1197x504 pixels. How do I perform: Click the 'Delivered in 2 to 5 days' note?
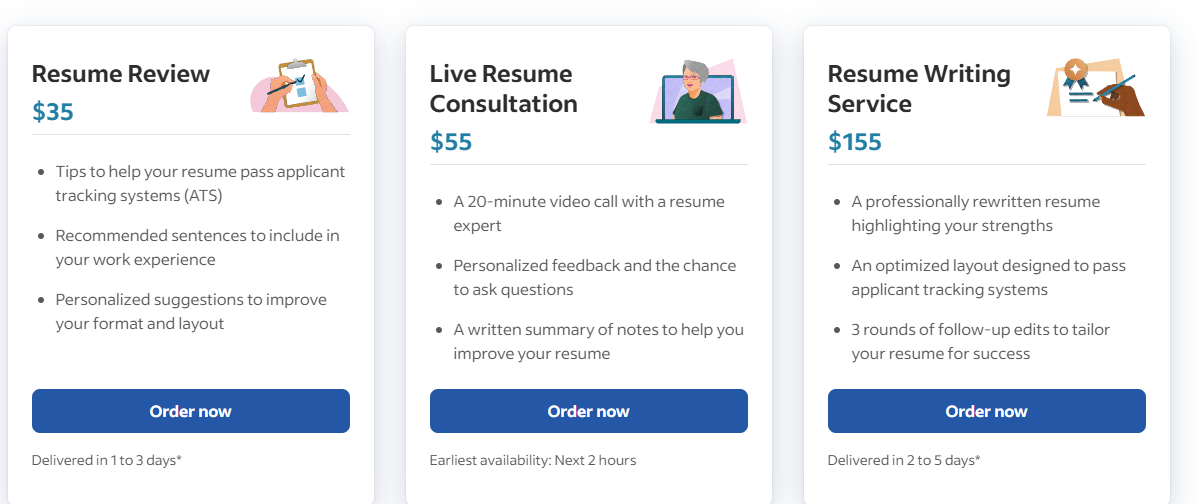pos(904,460)
